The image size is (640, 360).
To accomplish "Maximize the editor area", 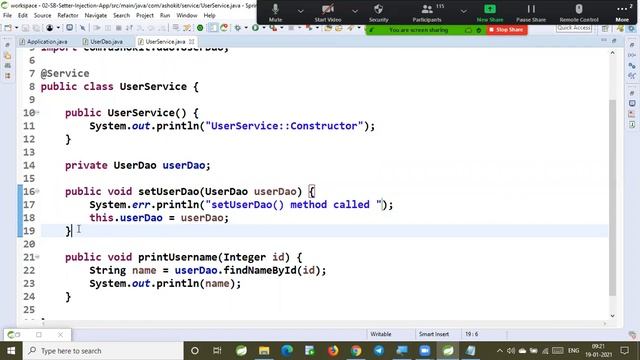I will tap(614, 40).
